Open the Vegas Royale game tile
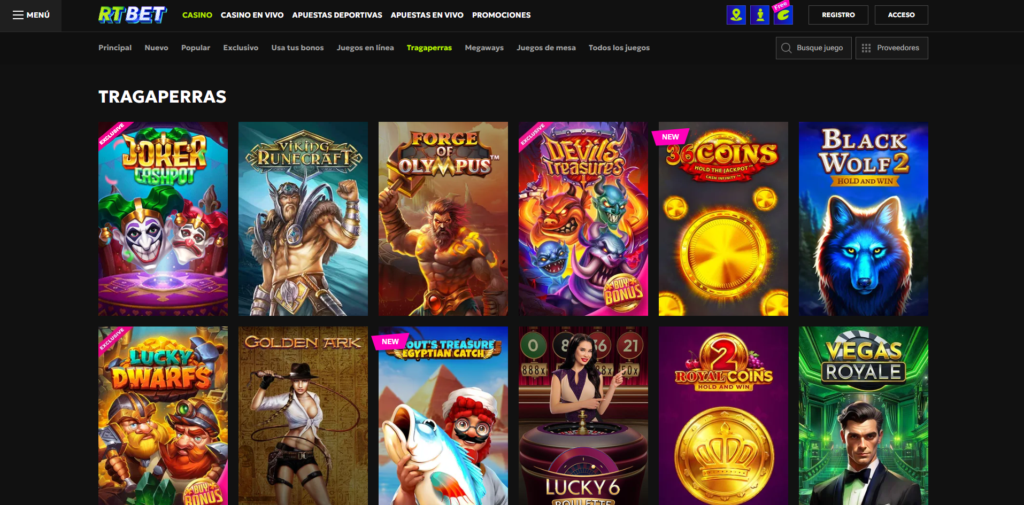 [863, 415]
